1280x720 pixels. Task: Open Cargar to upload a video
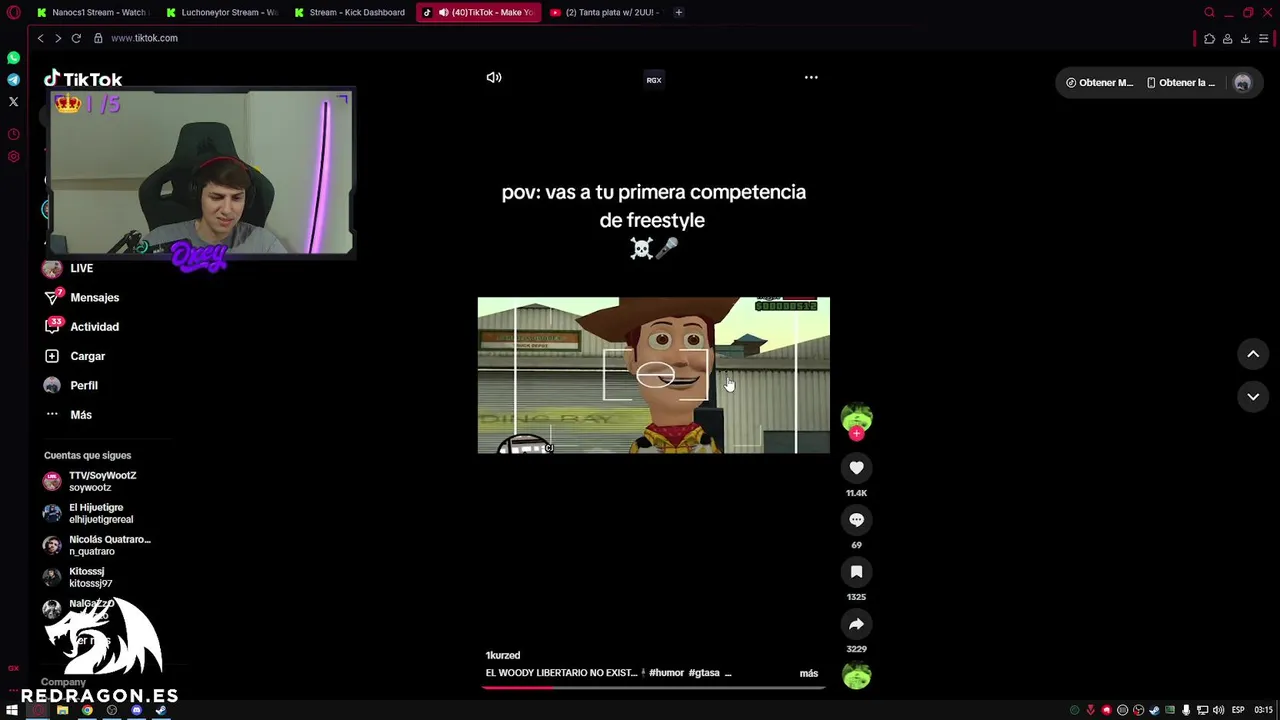[75, 356]
